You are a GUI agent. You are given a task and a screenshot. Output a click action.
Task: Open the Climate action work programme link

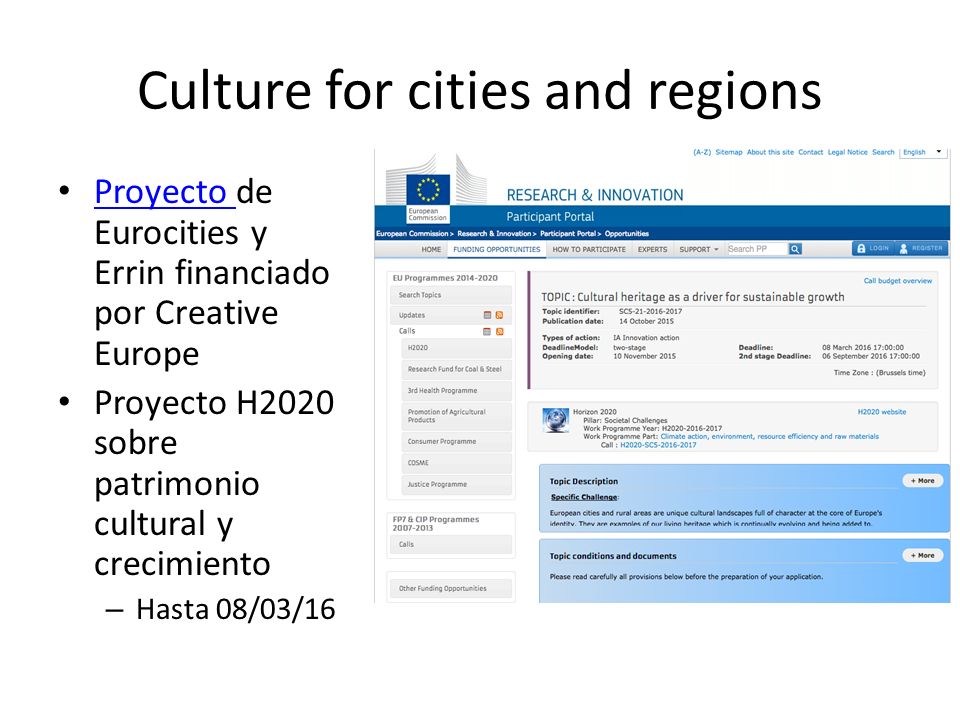tap(770, 437)
